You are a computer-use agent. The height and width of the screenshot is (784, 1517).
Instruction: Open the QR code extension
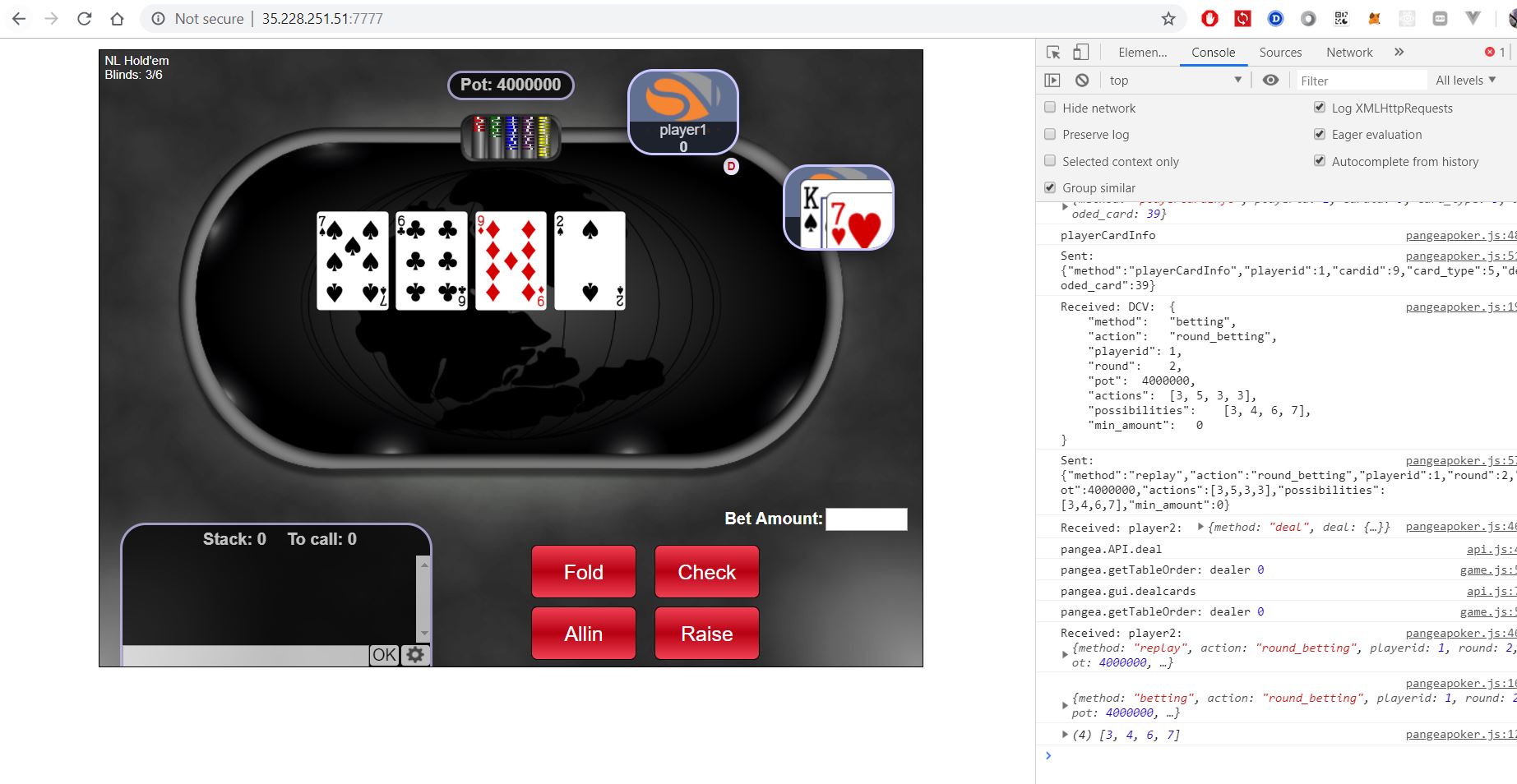pos(1341,18)
